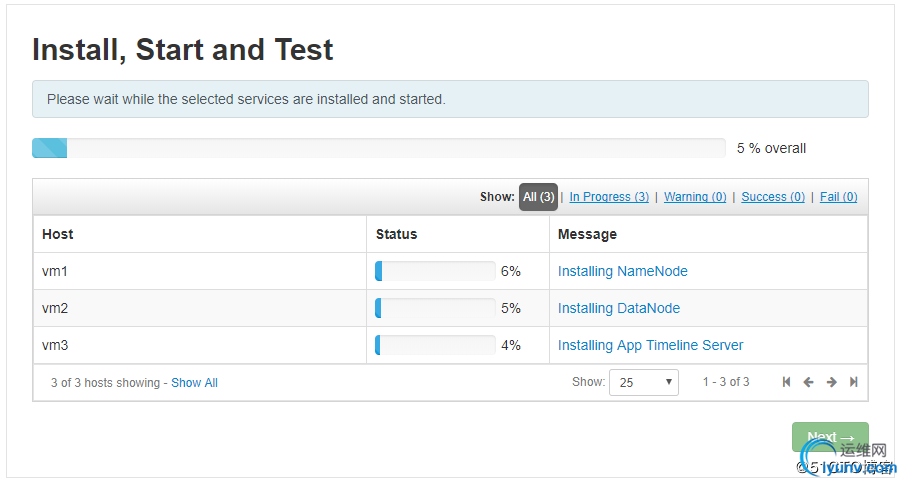
Task: Click the Host column header
Action: [x=58, y=234]
